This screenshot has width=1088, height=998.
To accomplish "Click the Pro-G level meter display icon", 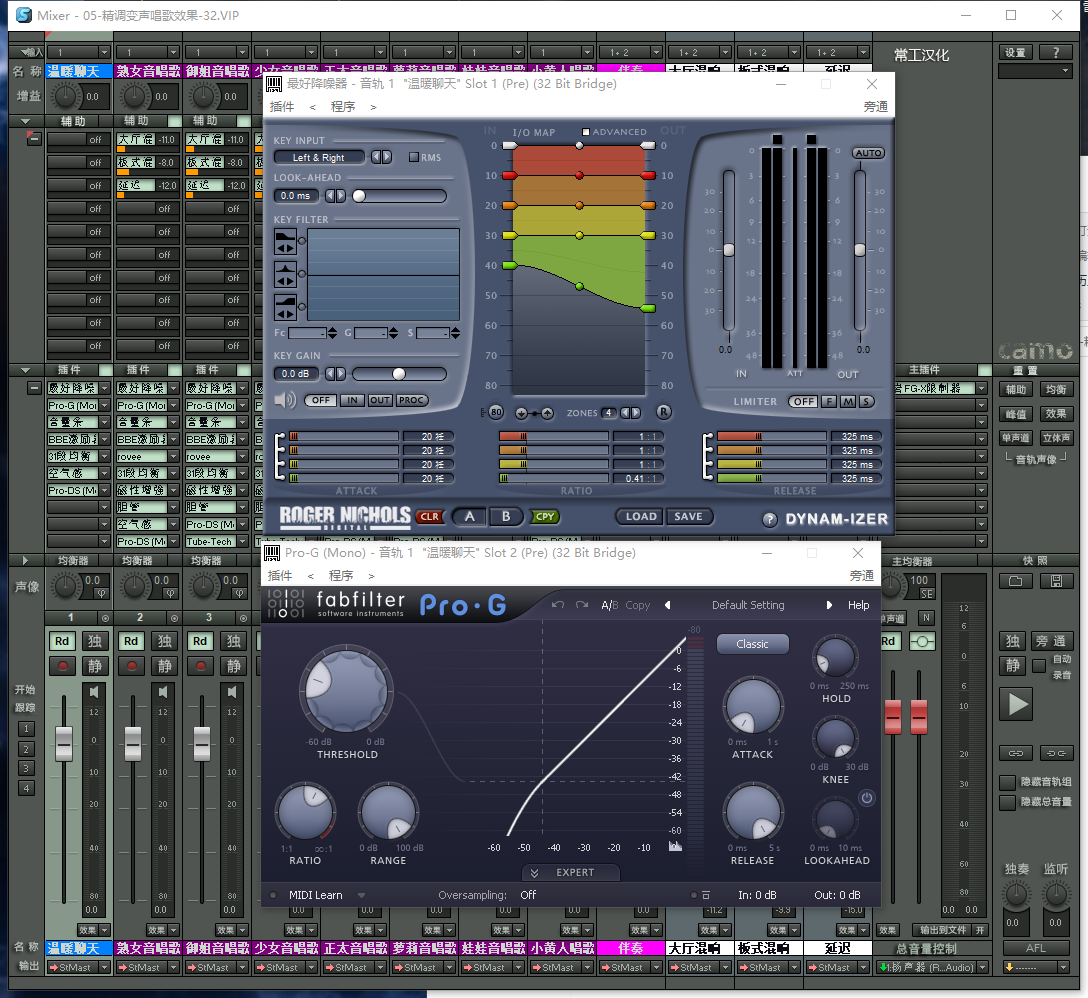I will pos(675,846).
